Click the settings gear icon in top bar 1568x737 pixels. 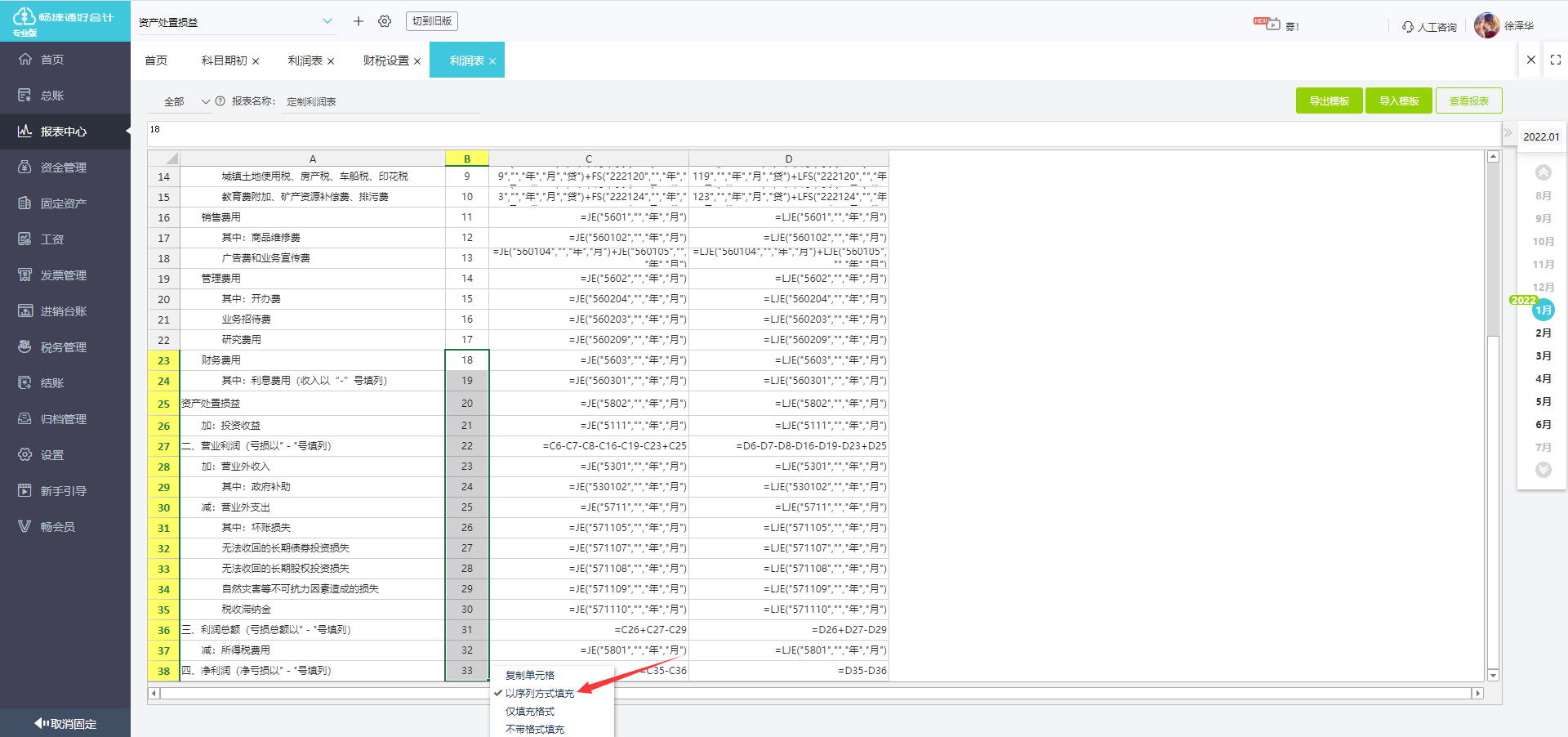click(x=385, y=21)
